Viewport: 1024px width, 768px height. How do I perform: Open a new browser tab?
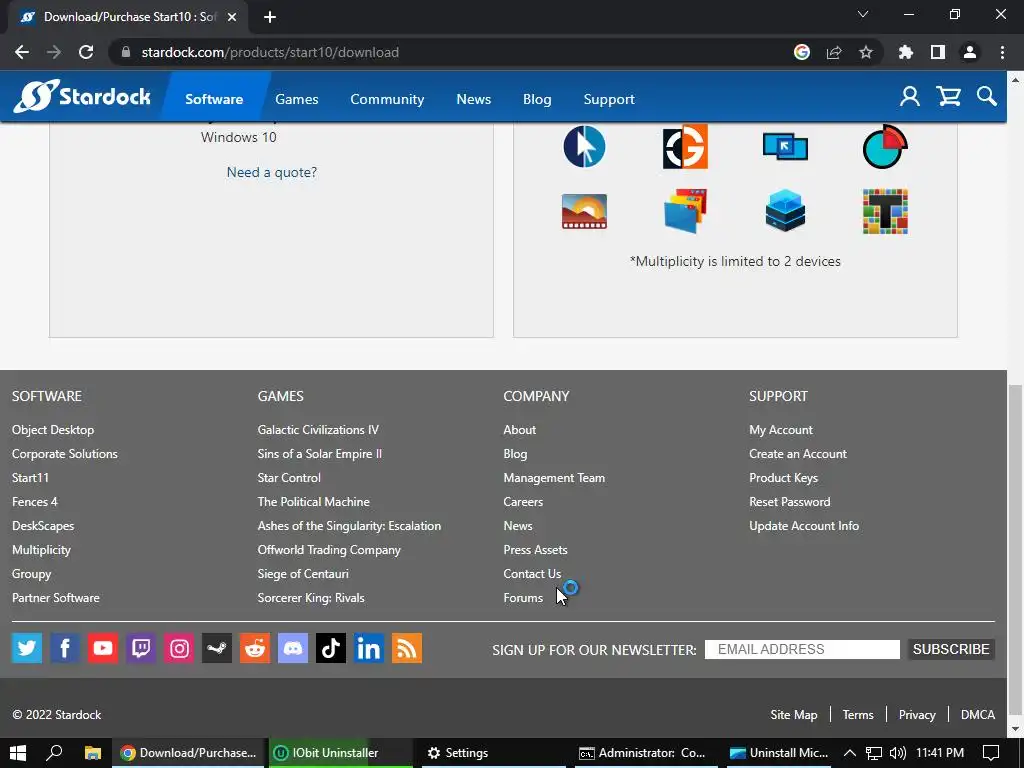click(270, 17)
